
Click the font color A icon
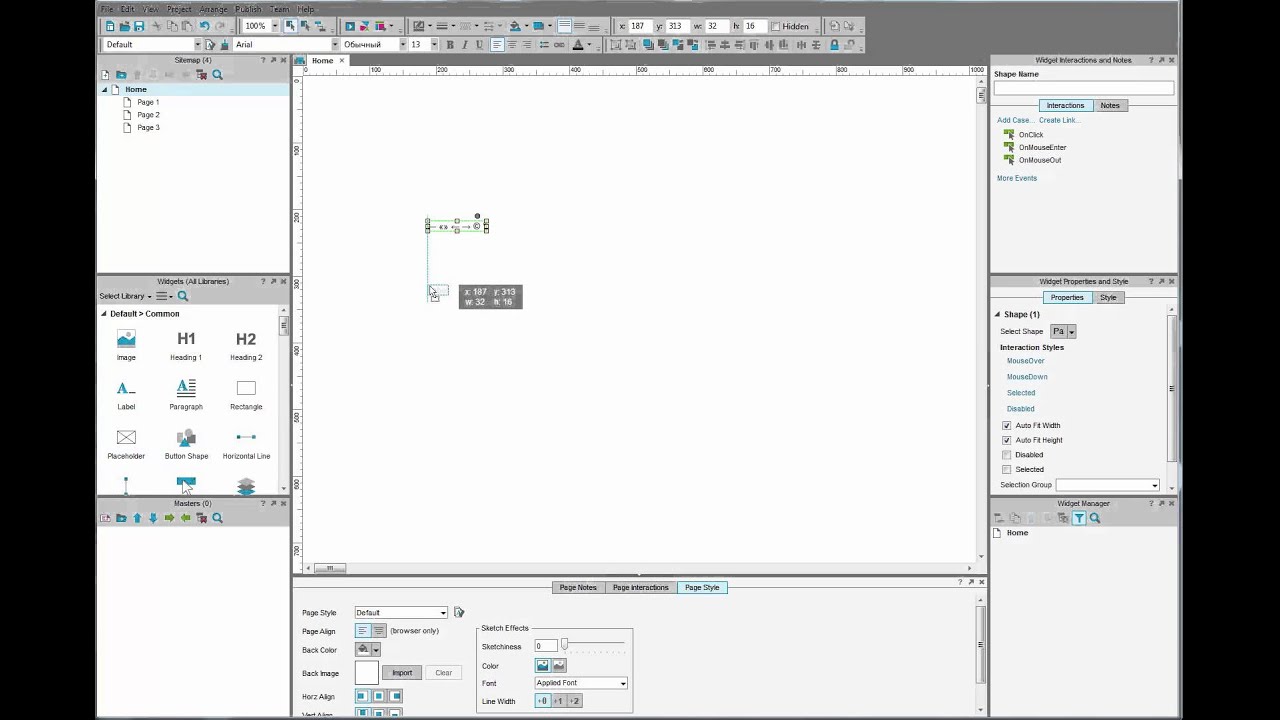tap(577, 44)
